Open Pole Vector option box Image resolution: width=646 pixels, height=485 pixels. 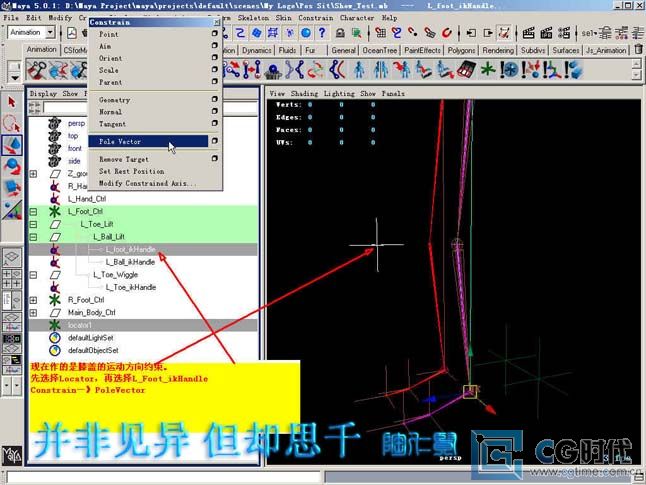point(214,141)
